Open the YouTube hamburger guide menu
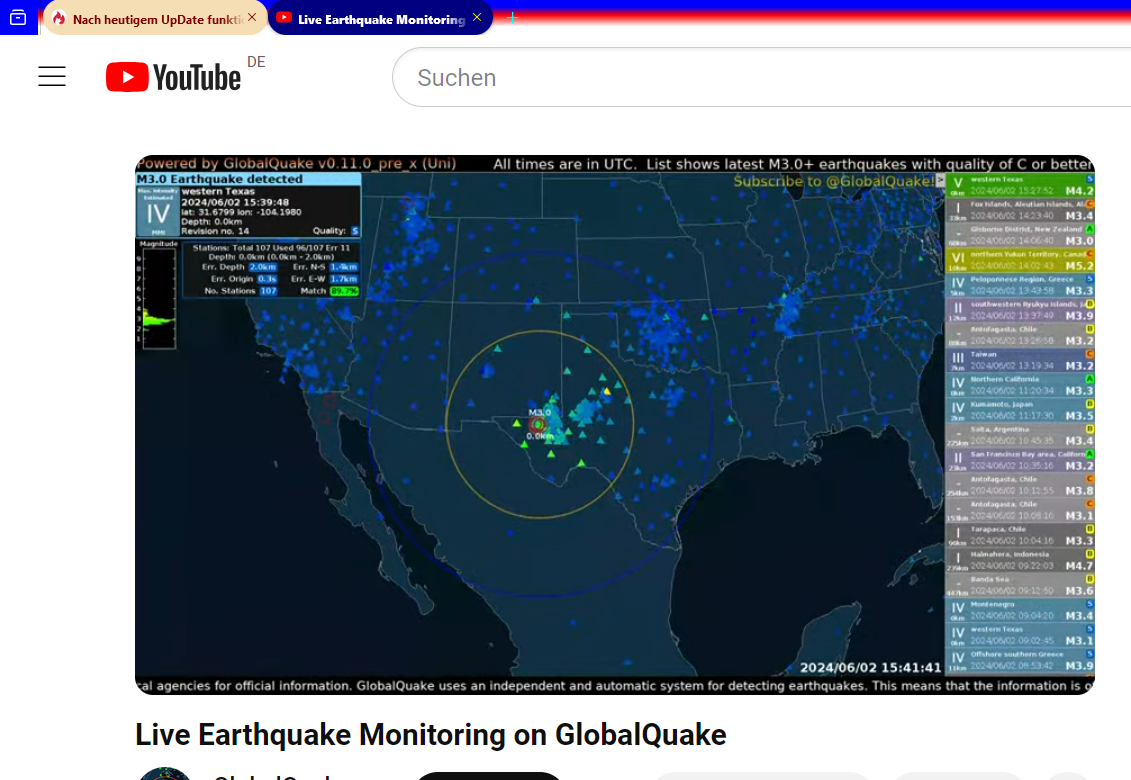This screenshot has width=1131, height=780. click(52, 76)
